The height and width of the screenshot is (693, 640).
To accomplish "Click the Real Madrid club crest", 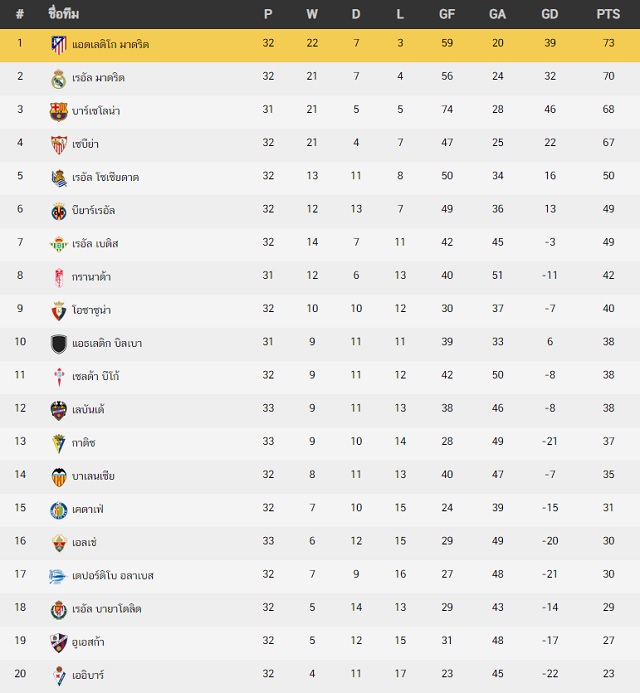I will (58, 79).
